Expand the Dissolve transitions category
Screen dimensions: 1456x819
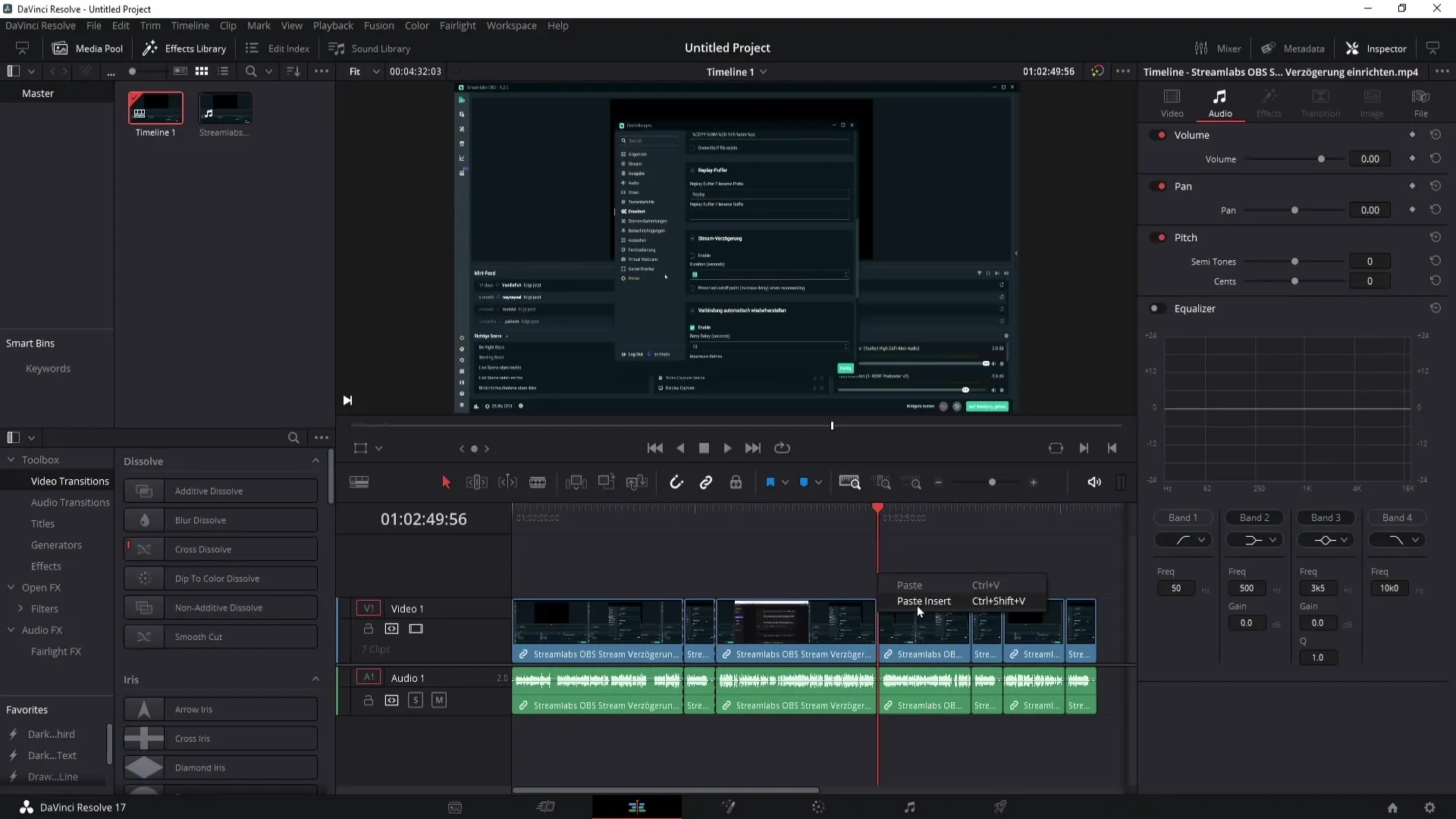click(x=315, y=461)
